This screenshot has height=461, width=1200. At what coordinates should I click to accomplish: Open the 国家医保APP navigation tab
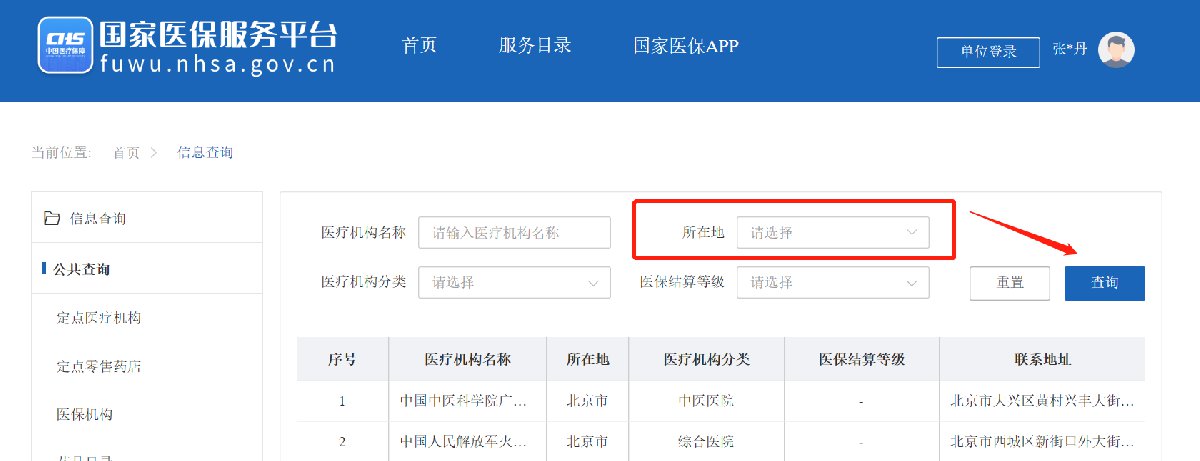coord(686,46)
